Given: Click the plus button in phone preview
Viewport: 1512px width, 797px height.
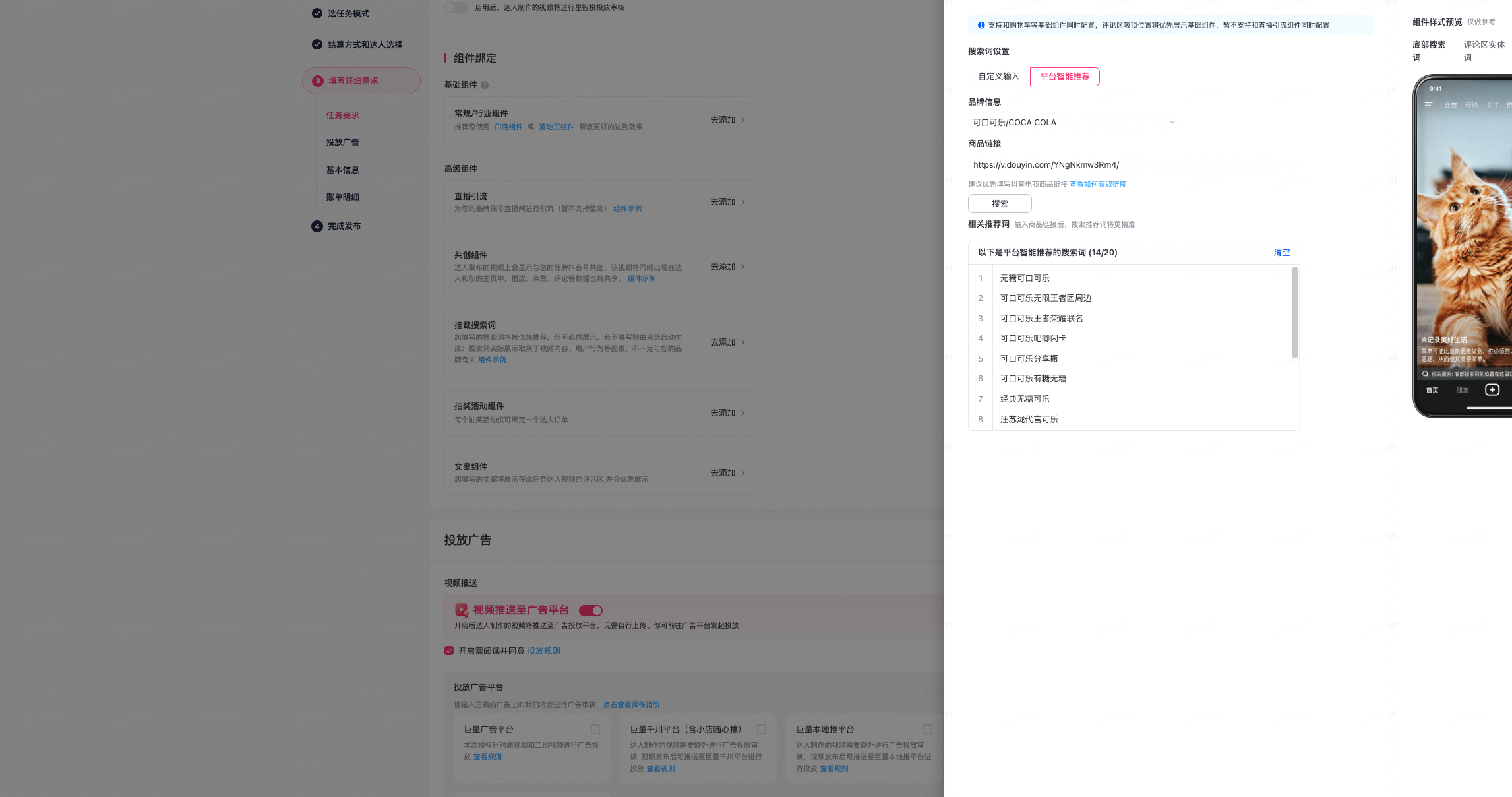Looking at the screenshot, I should pos(1492,390).
